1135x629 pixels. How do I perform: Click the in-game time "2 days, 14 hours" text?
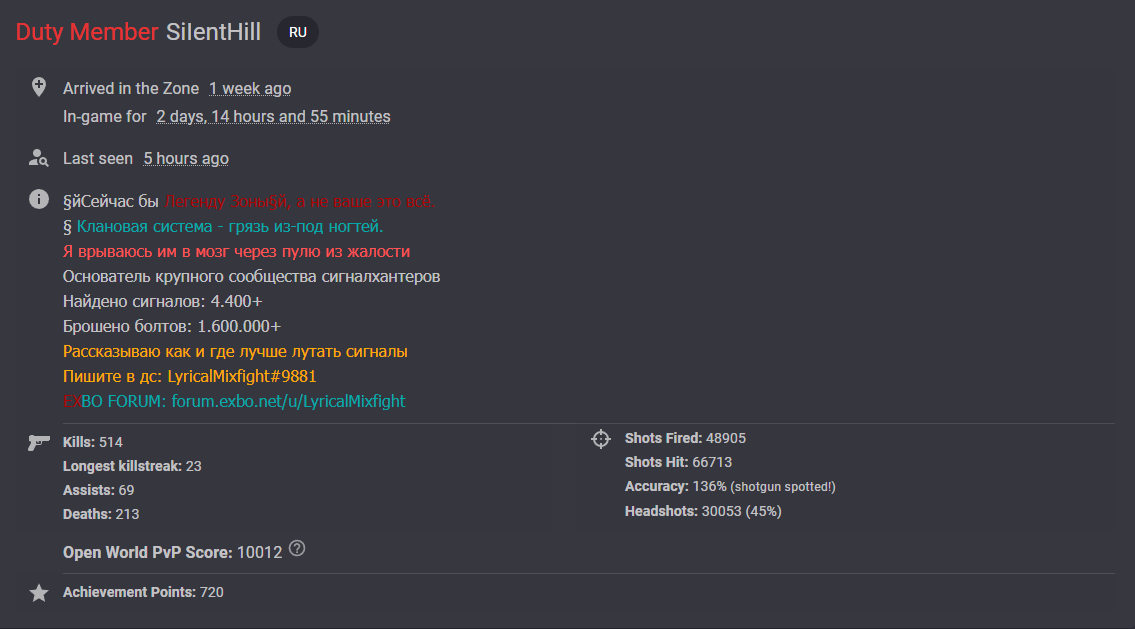273,117
